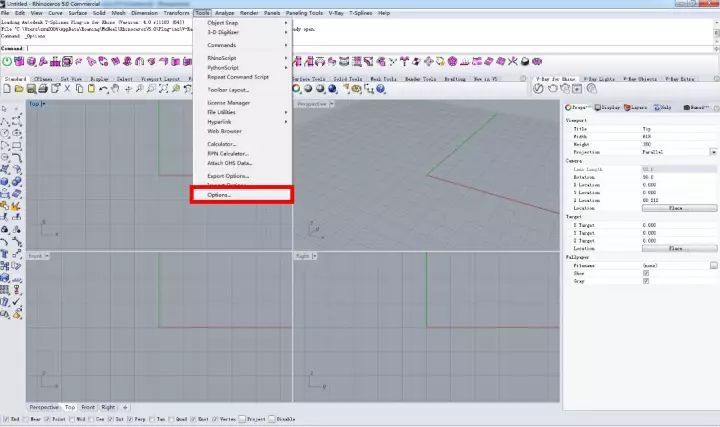Open V-Ray options with the V icon
This screenshot has height=427, width=720.
(538, 89)
